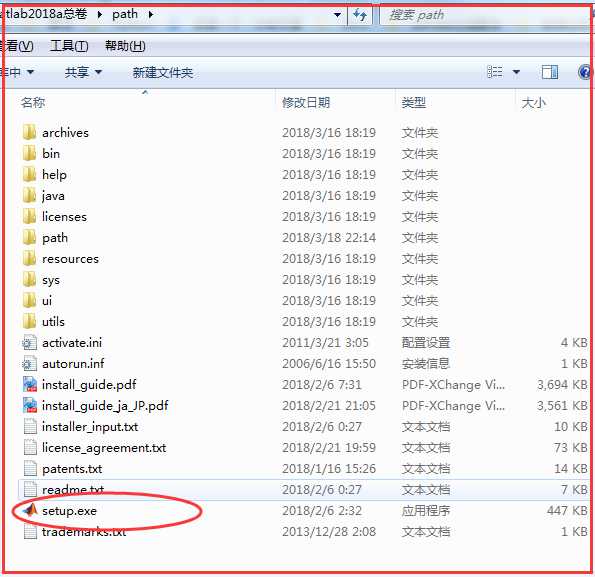Open the bin folder icon
This screenshot has width=595, height=577.
click(x=30, y=153)
